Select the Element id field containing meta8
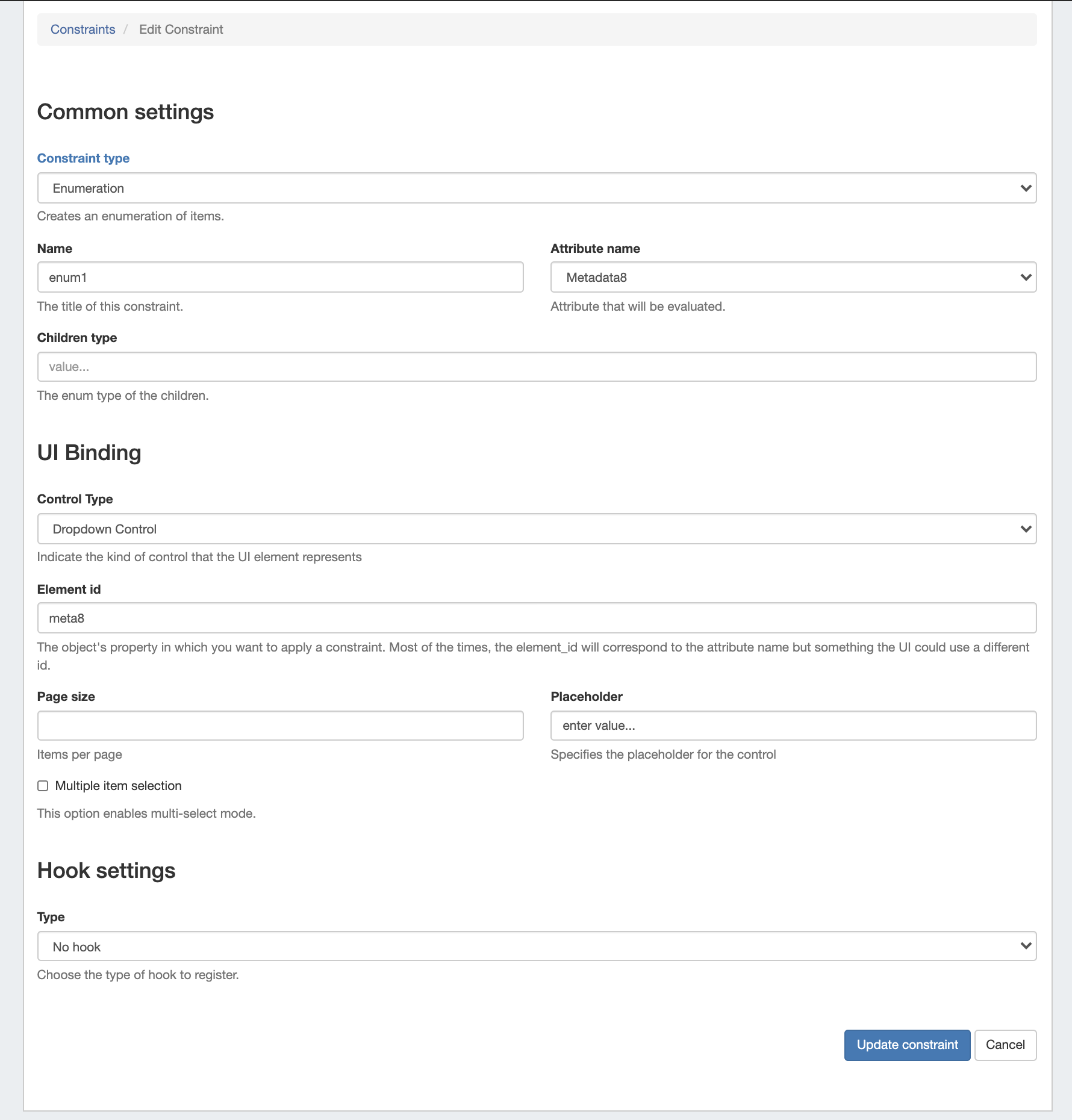 [536, 618]
